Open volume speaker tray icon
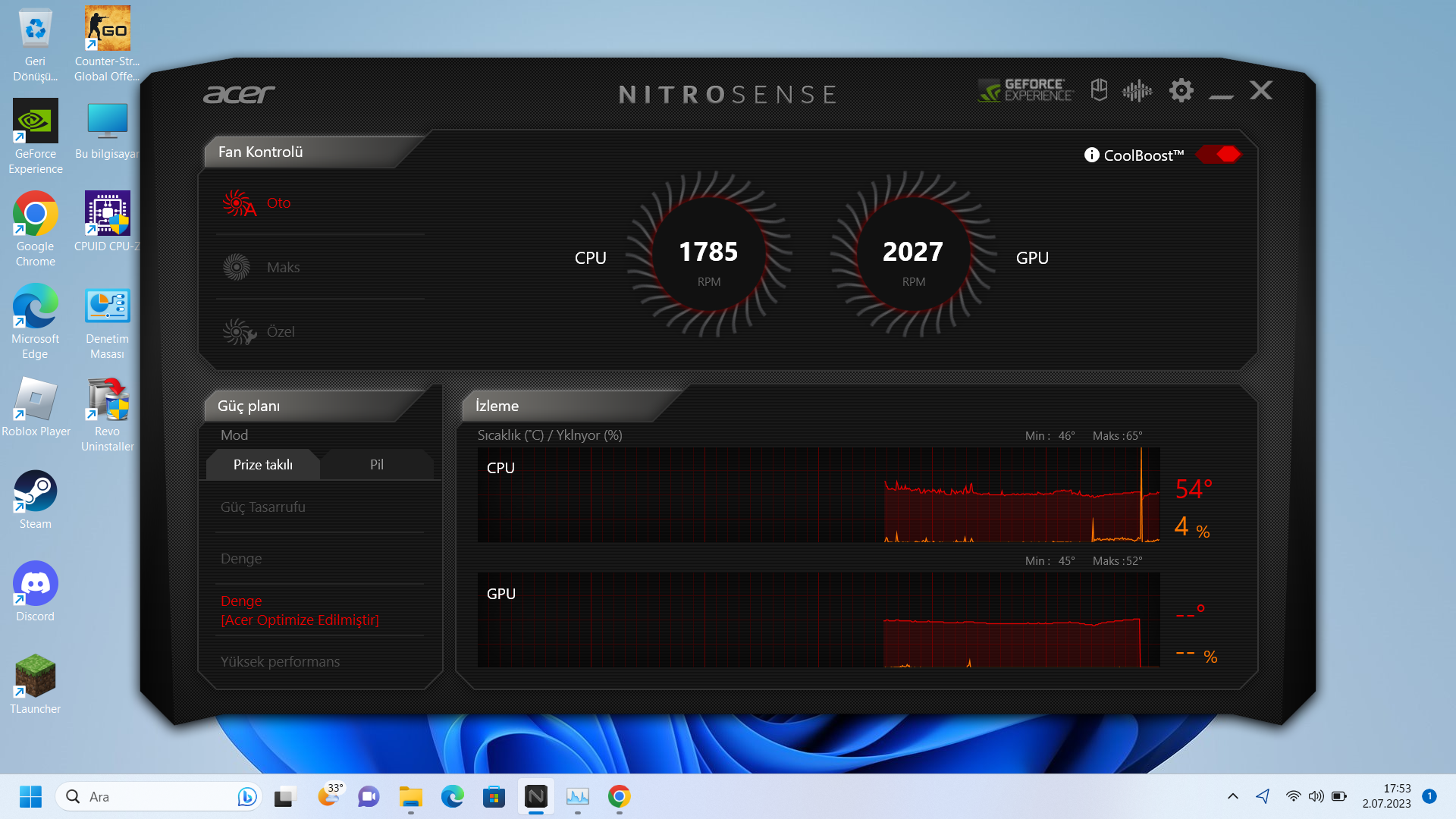 [x=1316, y=796]
